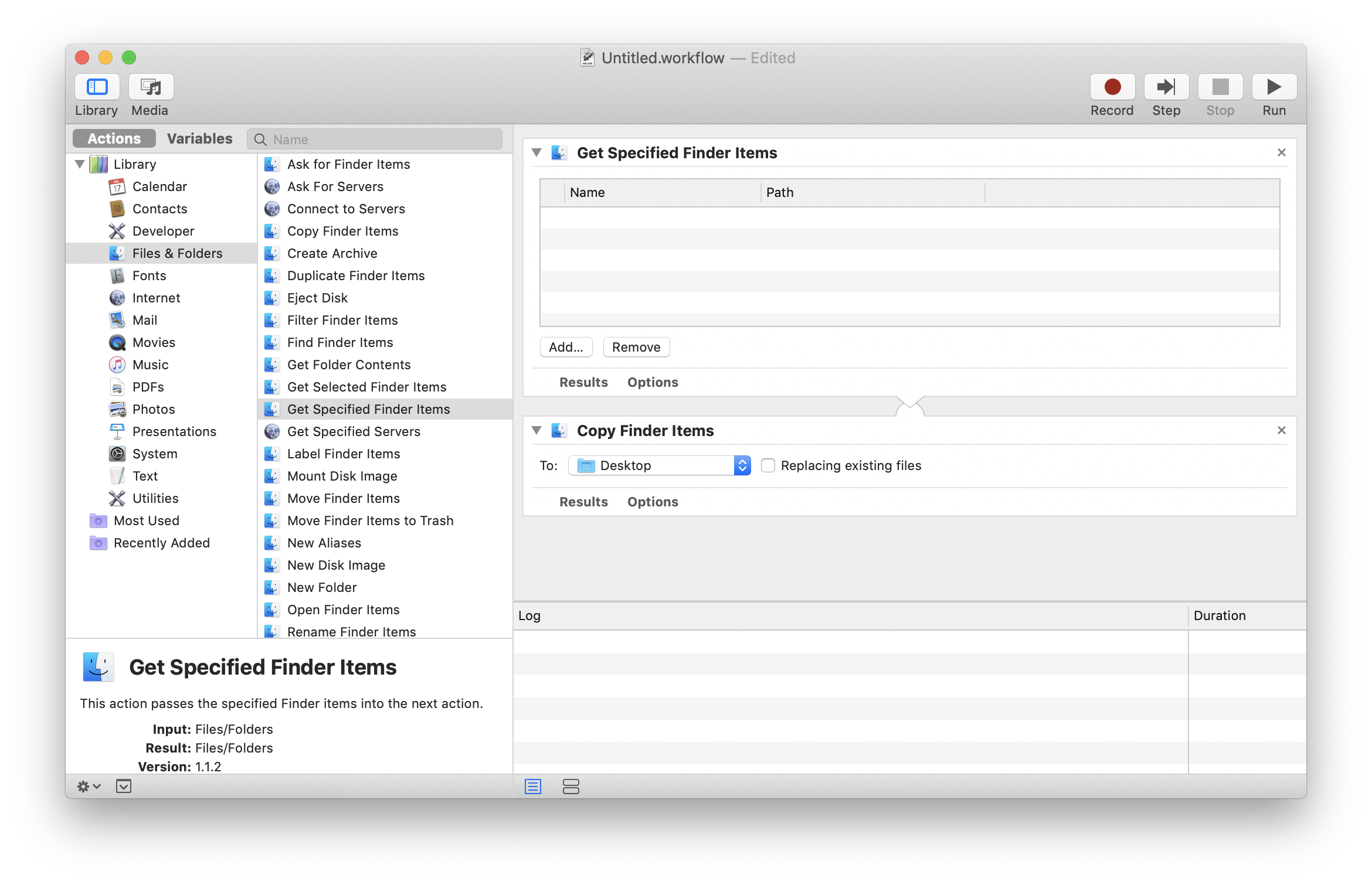Select the Files & Folders category

[161, 253]
